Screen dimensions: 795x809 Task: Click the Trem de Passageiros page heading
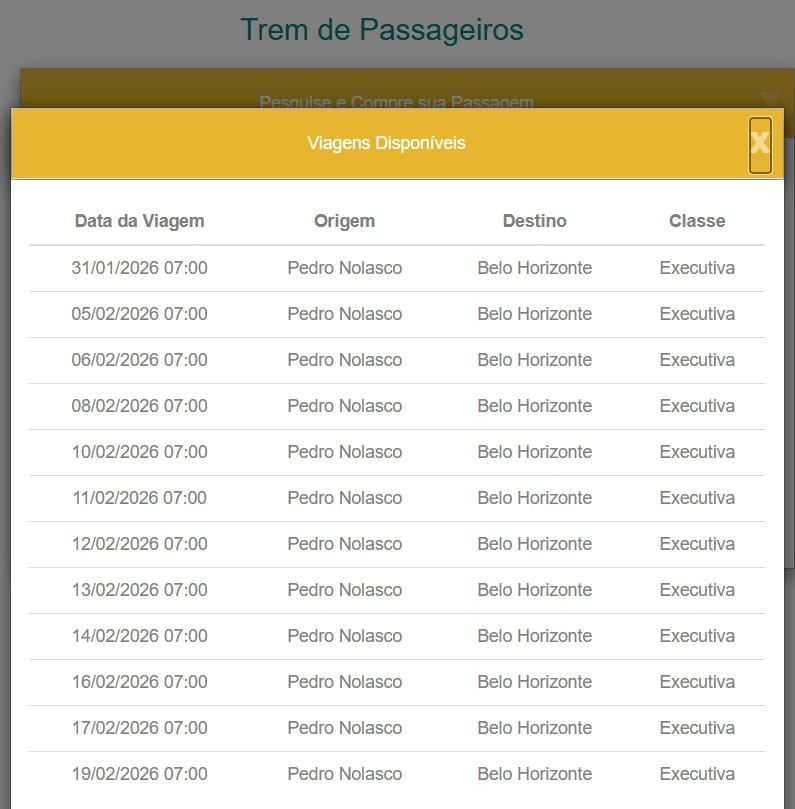tap(382, 30)
